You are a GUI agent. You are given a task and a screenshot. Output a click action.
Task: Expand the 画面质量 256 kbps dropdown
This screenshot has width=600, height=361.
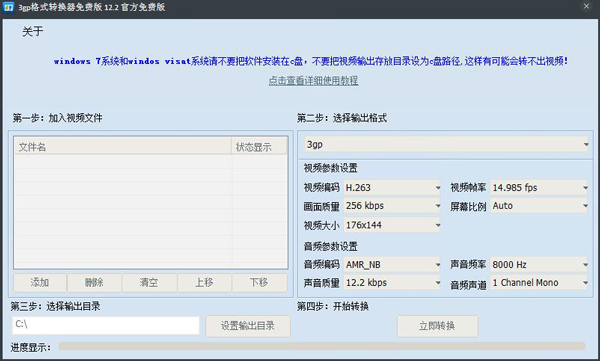[x=392, y=206]
